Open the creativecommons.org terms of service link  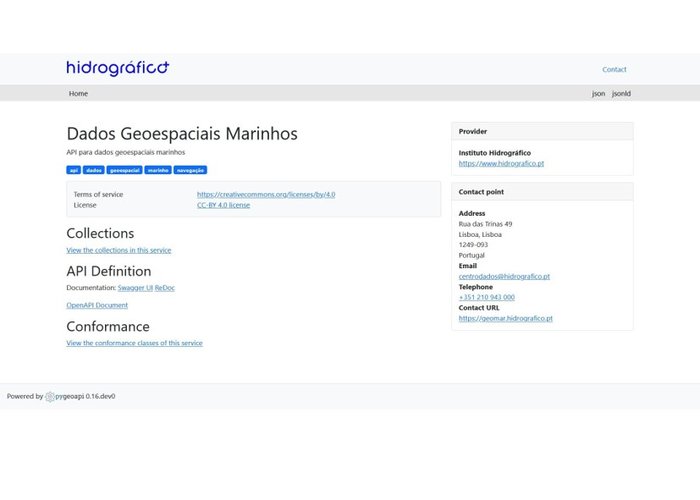[266, 194]
